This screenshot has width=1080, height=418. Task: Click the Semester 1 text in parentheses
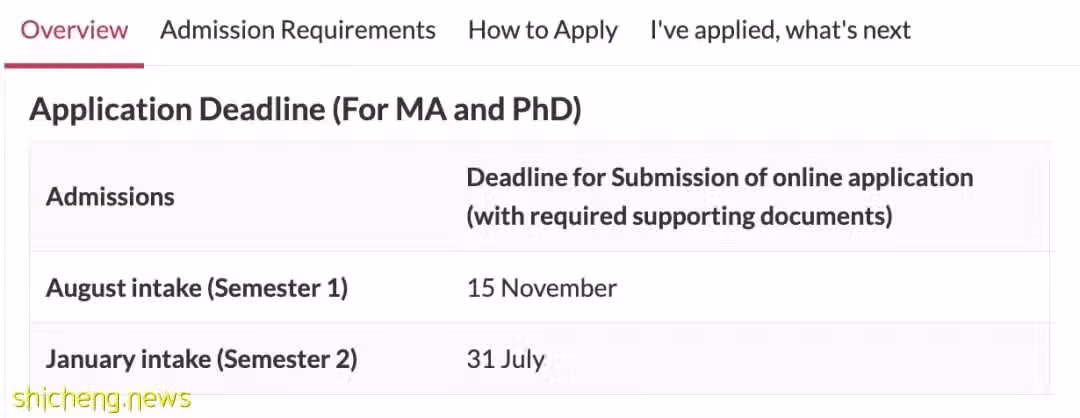pyautogui.click(x=277, y=288)
